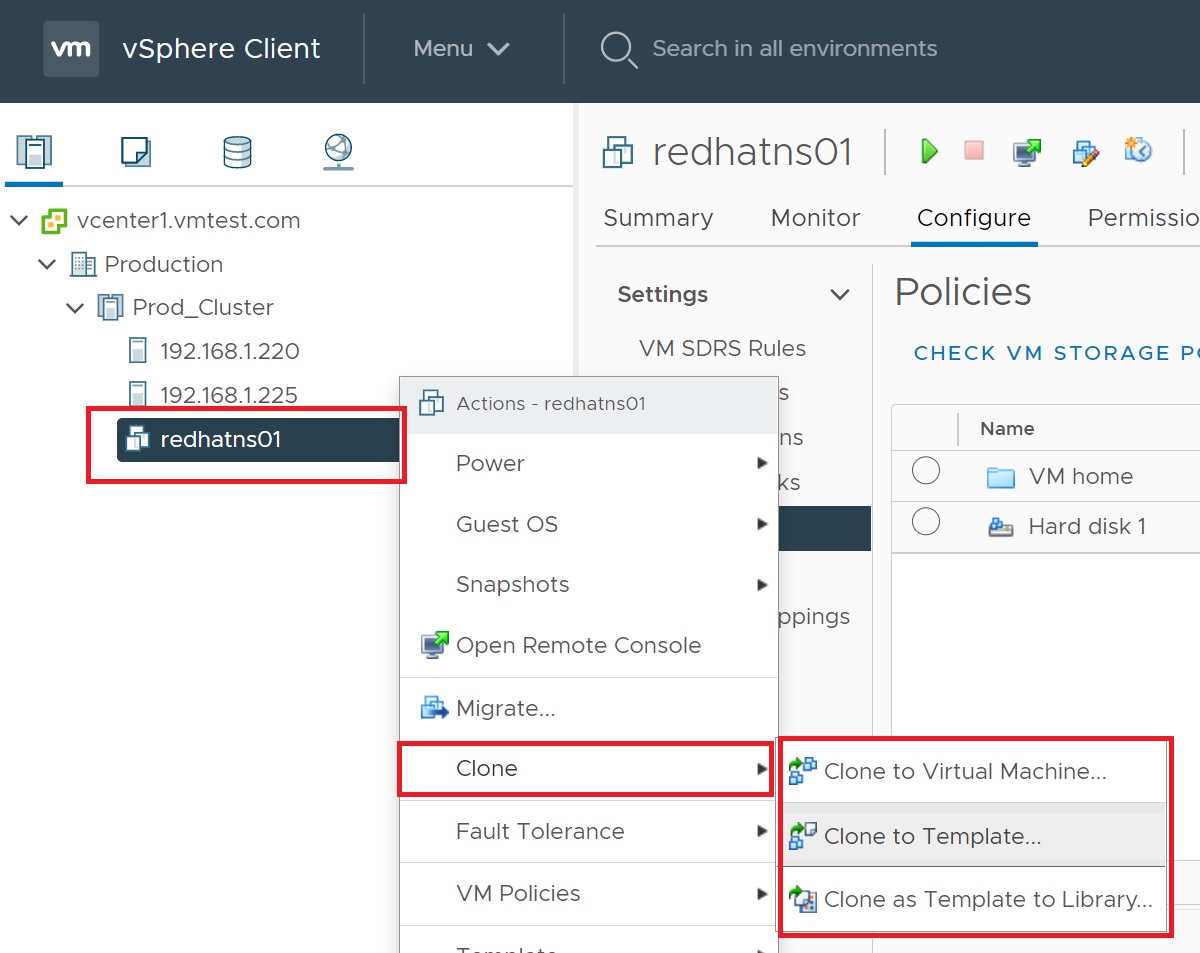Viewport: 1200px width, 953px height.
Task: Click the edit settings toolbar icon
Action: tap(1085, 152)
